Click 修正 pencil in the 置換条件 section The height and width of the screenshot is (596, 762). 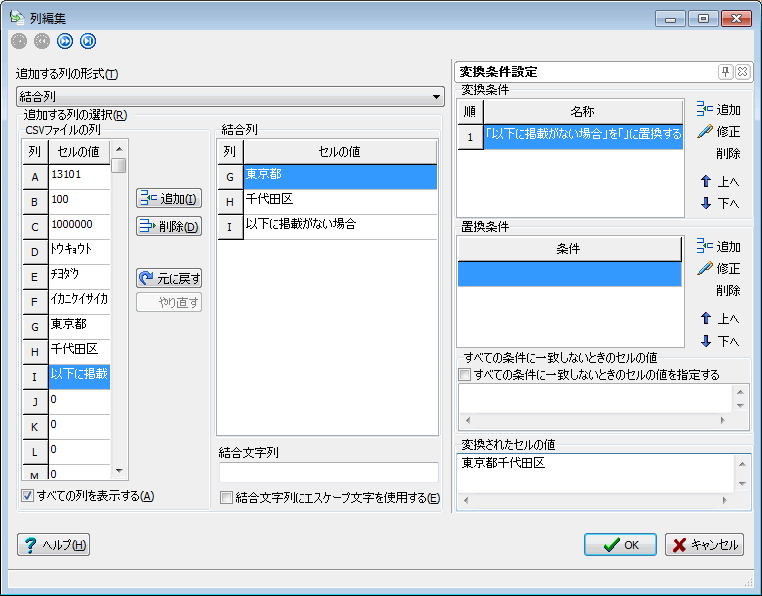tap(718, 269)
